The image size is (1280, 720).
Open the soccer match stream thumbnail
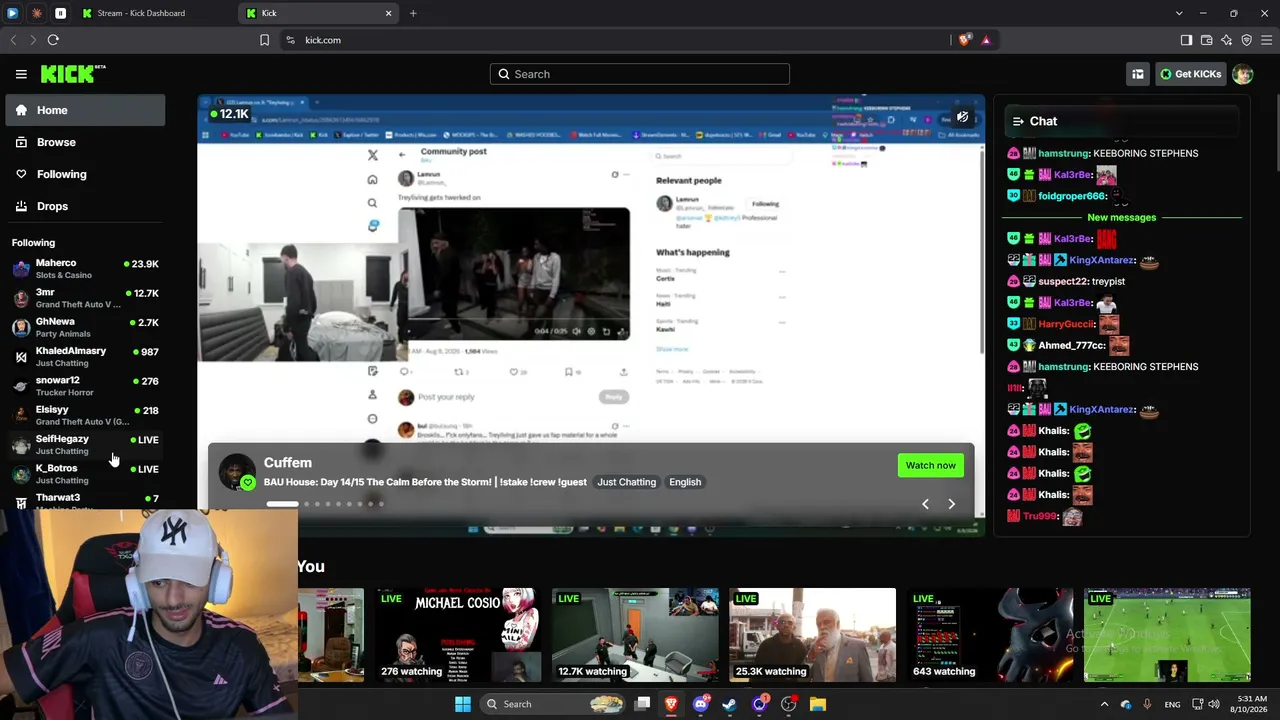click(x=1167, y=635)
